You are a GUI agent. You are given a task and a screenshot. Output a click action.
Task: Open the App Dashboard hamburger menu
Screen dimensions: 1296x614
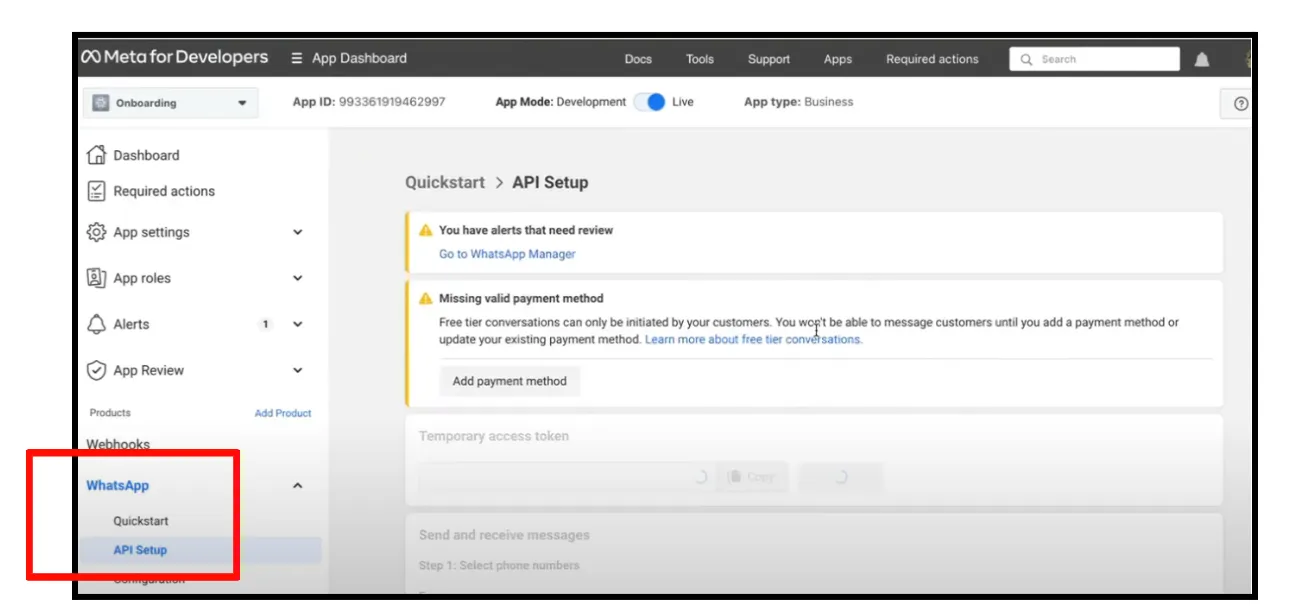[297, 58]
